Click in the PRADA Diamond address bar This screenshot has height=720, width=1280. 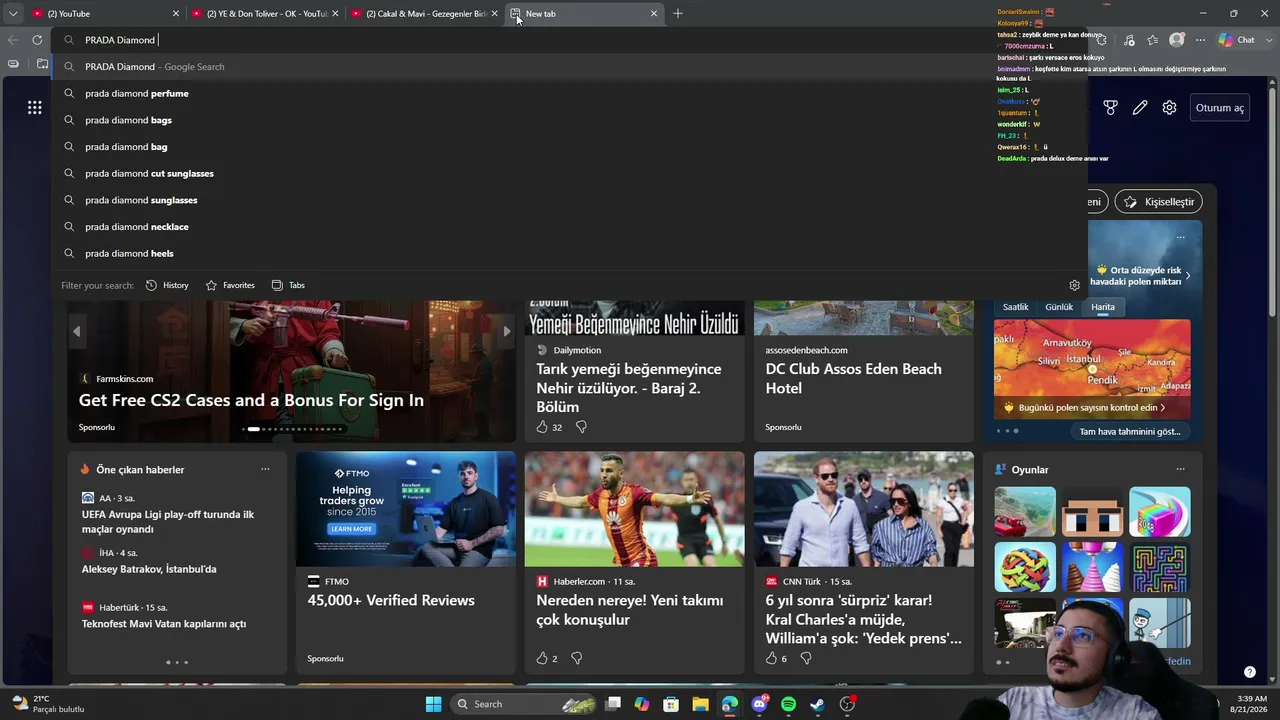[569, 40]
